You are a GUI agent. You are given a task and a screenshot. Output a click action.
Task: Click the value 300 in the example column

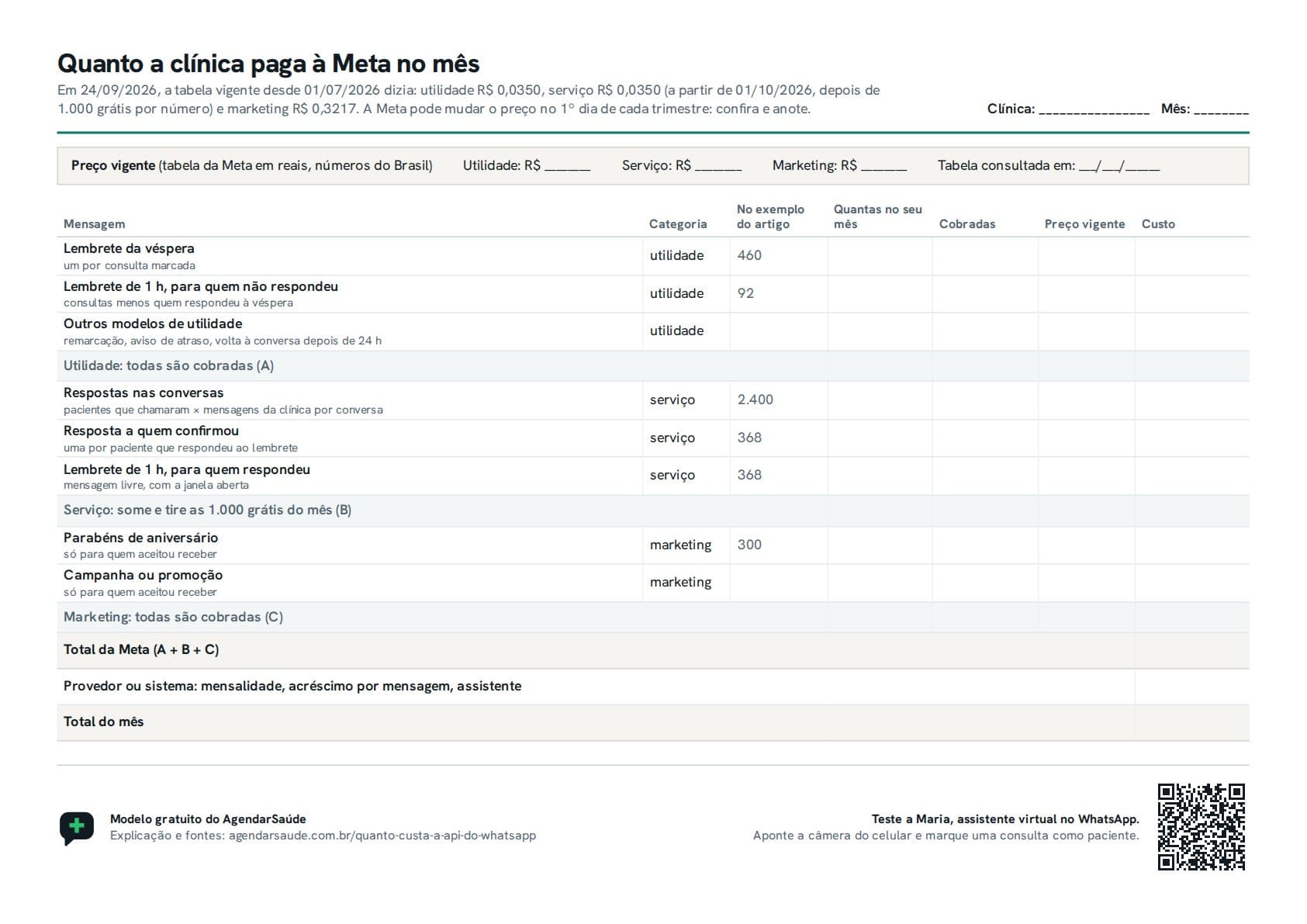[x=749, y=545]
